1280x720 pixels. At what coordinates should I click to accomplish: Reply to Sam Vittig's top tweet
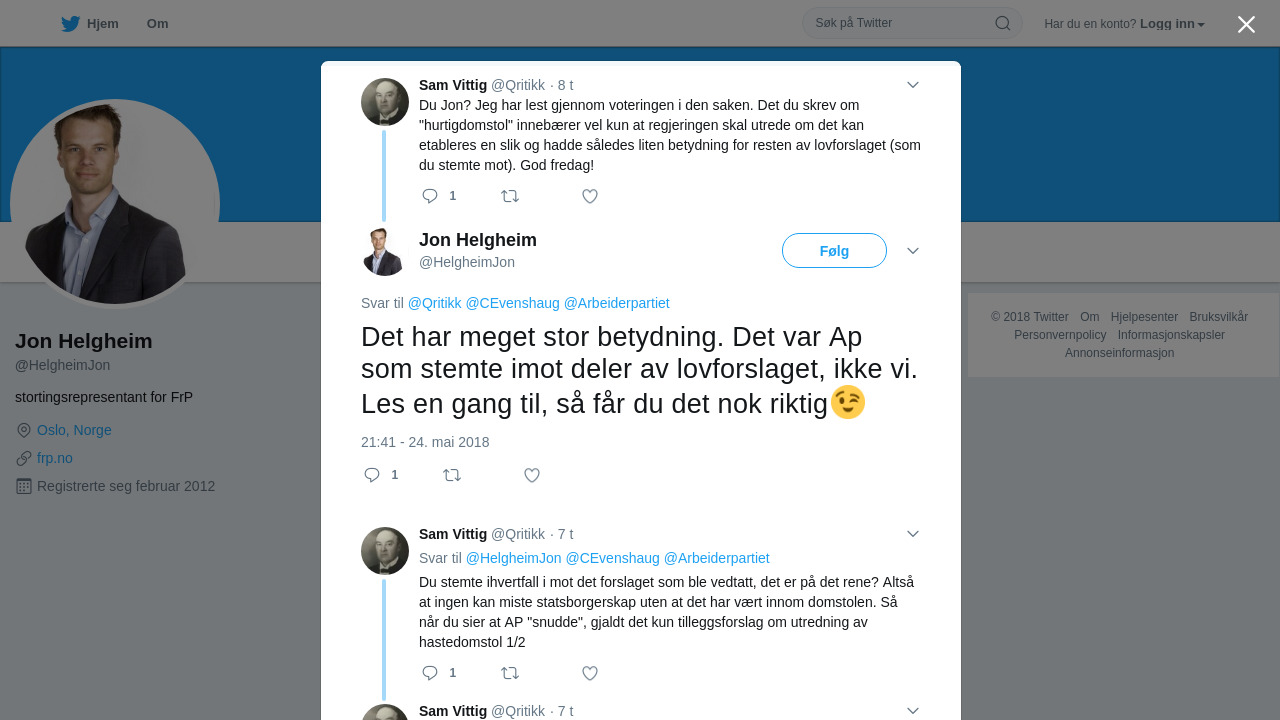tap(430, 196)
